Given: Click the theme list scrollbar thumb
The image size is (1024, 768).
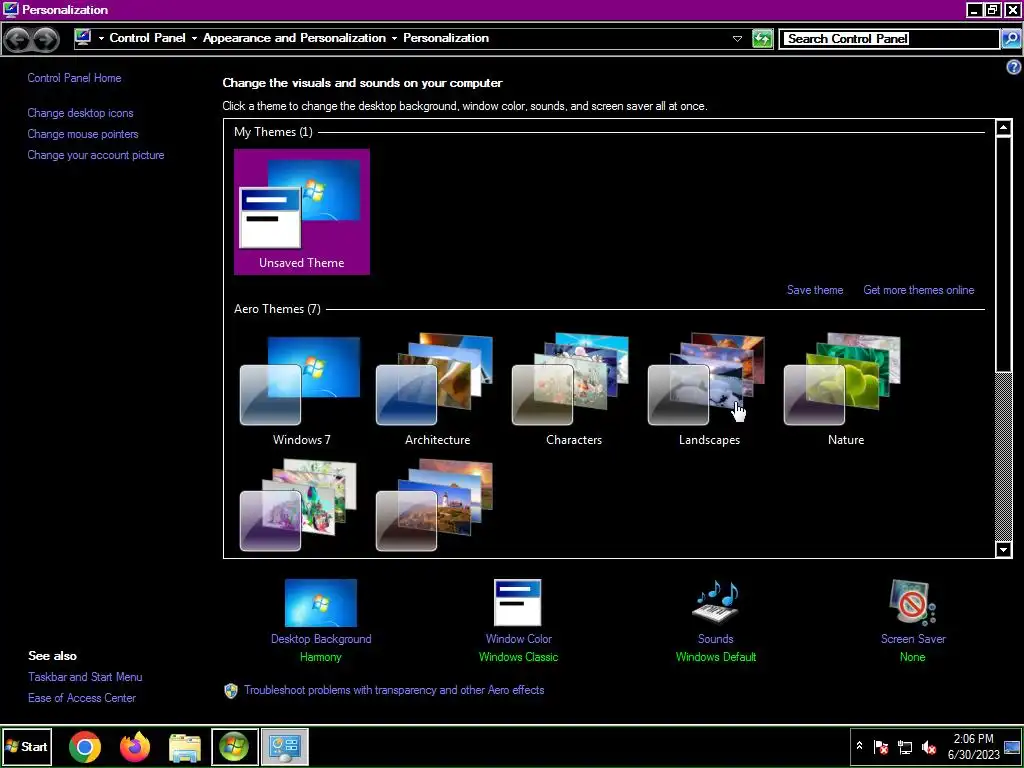Looking at the screenshot, I should [1004, 253].
